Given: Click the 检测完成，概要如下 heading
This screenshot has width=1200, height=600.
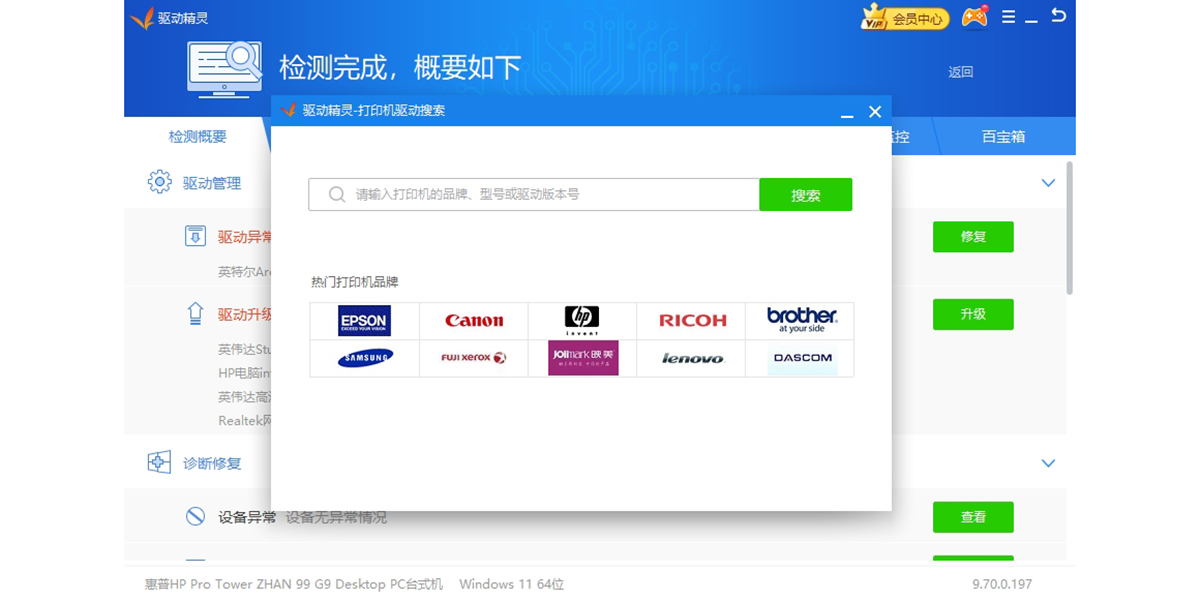Looking at the screenshot, I should tap(401, 68).
